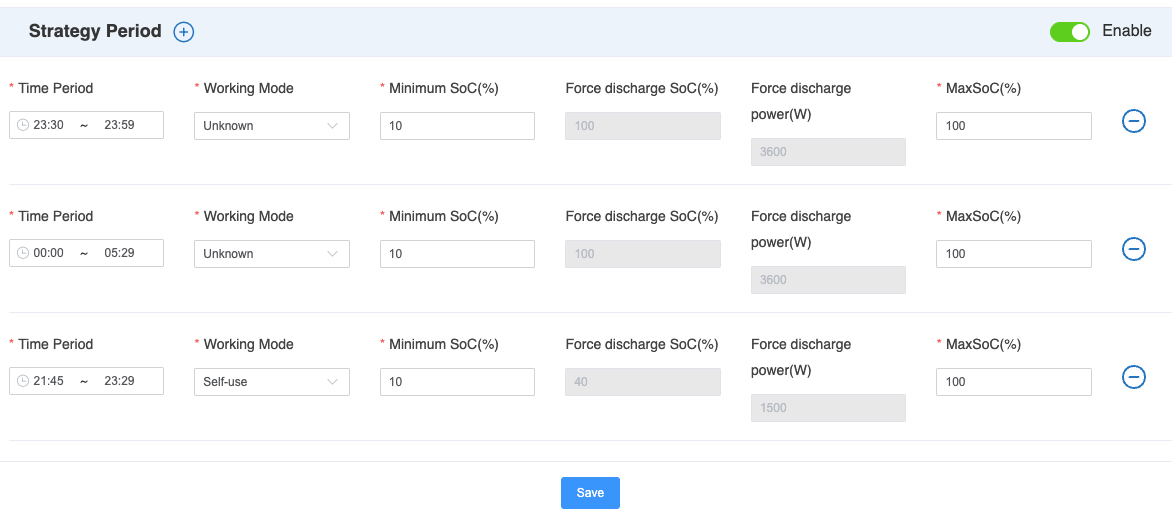The width and height of the screenshot is (1172, 523).
Task: Click Minimum SoC field in 00:00 row
Action: point(457,254)
